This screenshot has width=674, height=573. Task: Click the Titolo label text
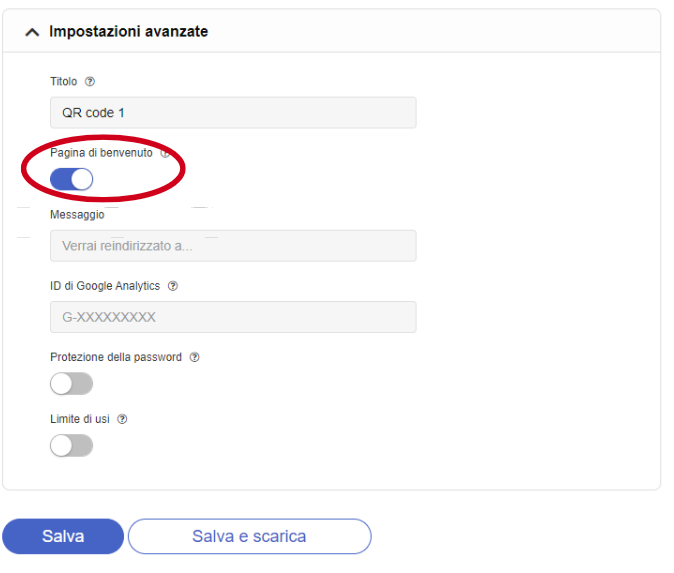click(64, 82)
